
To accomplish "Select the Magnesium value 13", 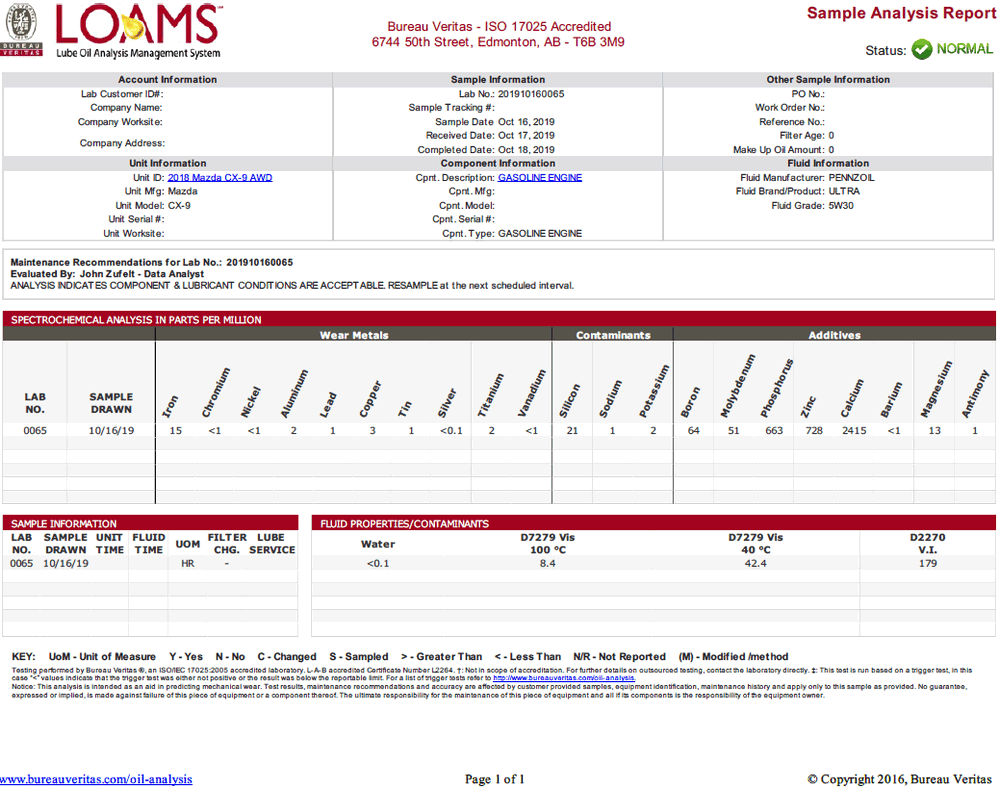I will [x=934, y=431].
